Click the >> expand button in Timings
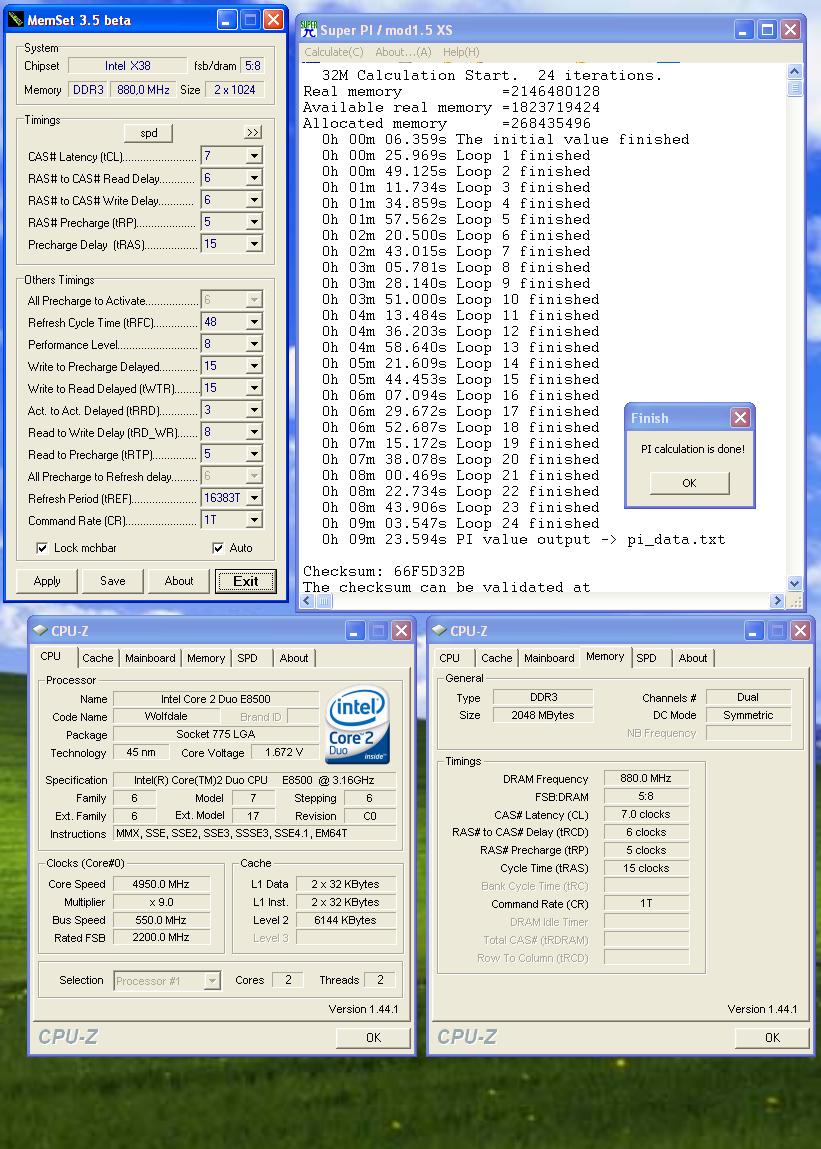The width and height of the screenshot is (821, 1149). [253, 133]
